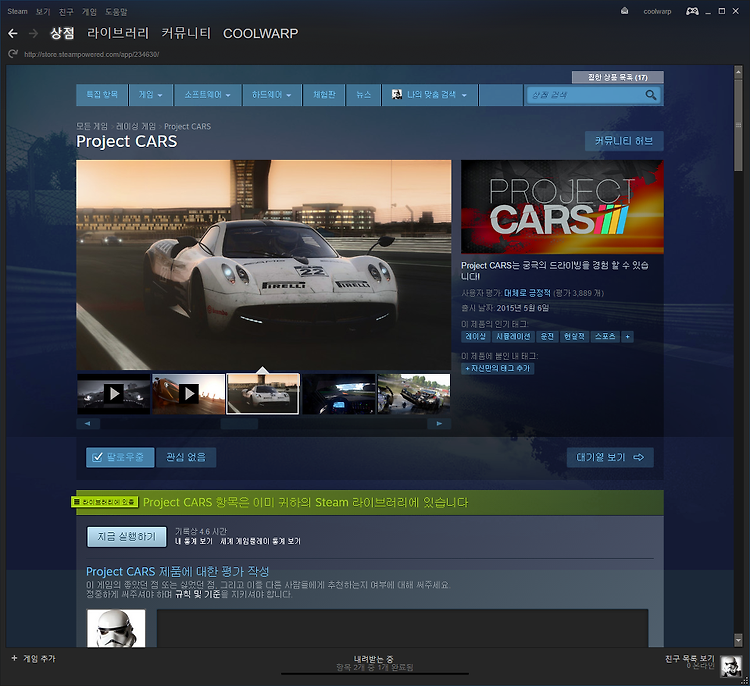Expand the 게임 dropdown menu

coord(151,95)
